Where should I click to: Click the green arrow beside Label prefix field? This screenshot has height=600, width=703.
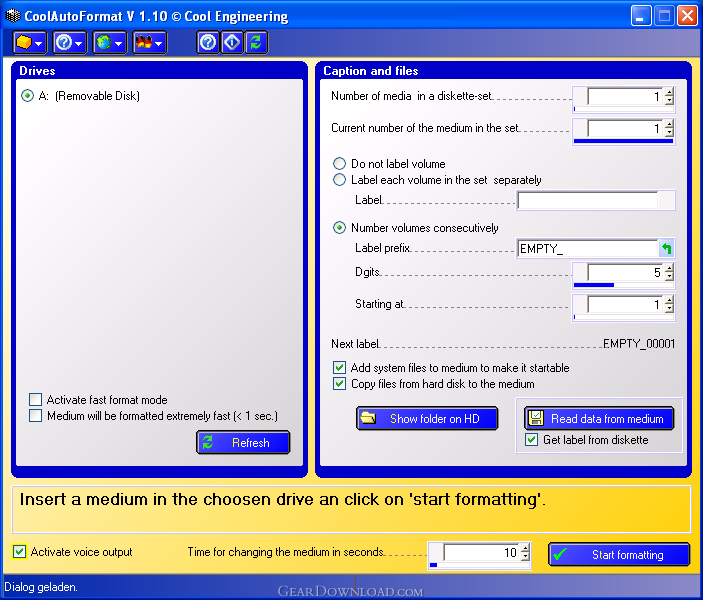pyautogui.click(x=667, y=248)
